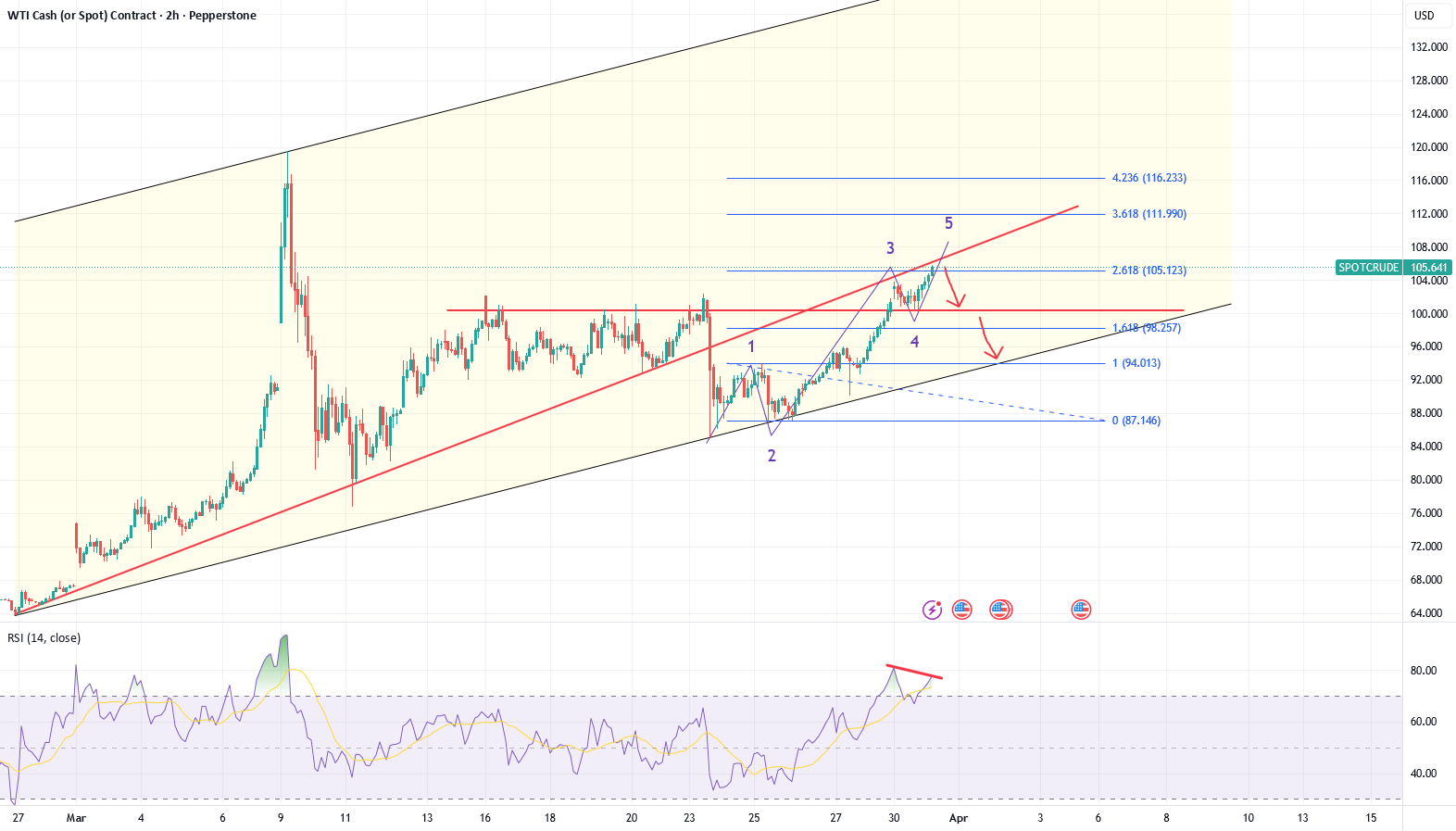The height and width of the screenshot is (831, 1456).
Task: Open the stacked US flag events marker
Action: tap(1000, 610)
